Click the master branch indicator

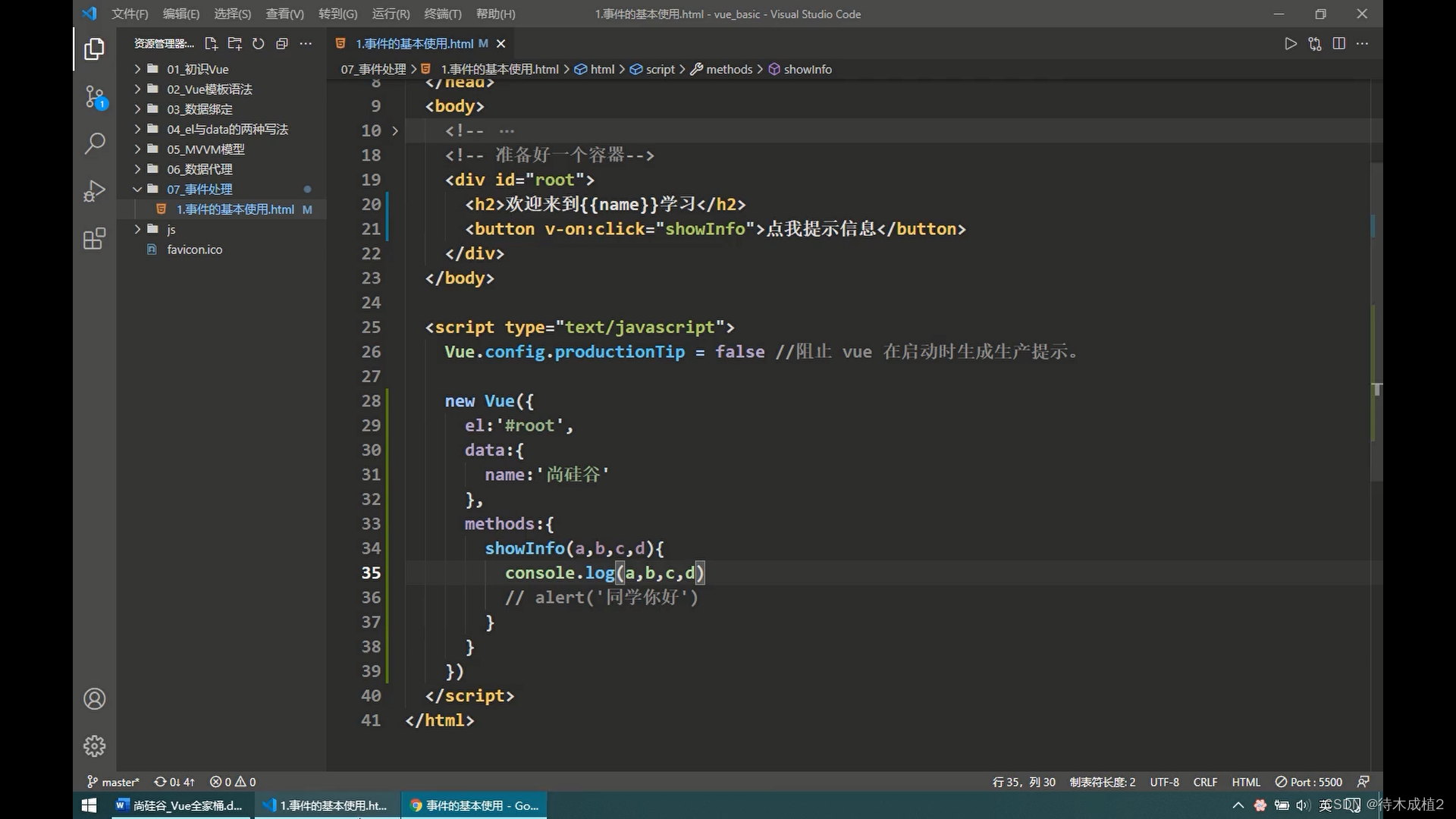tap(113, 782)
